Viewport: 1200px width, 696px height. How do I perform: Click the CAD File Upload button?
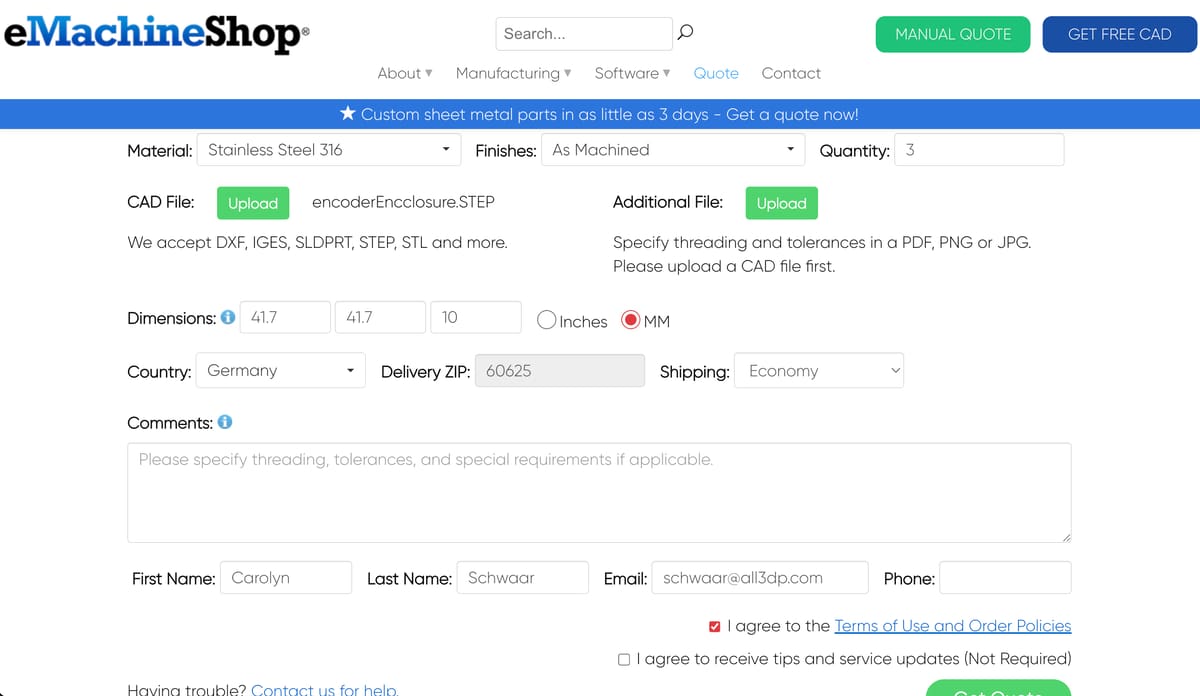pos(253,203)
